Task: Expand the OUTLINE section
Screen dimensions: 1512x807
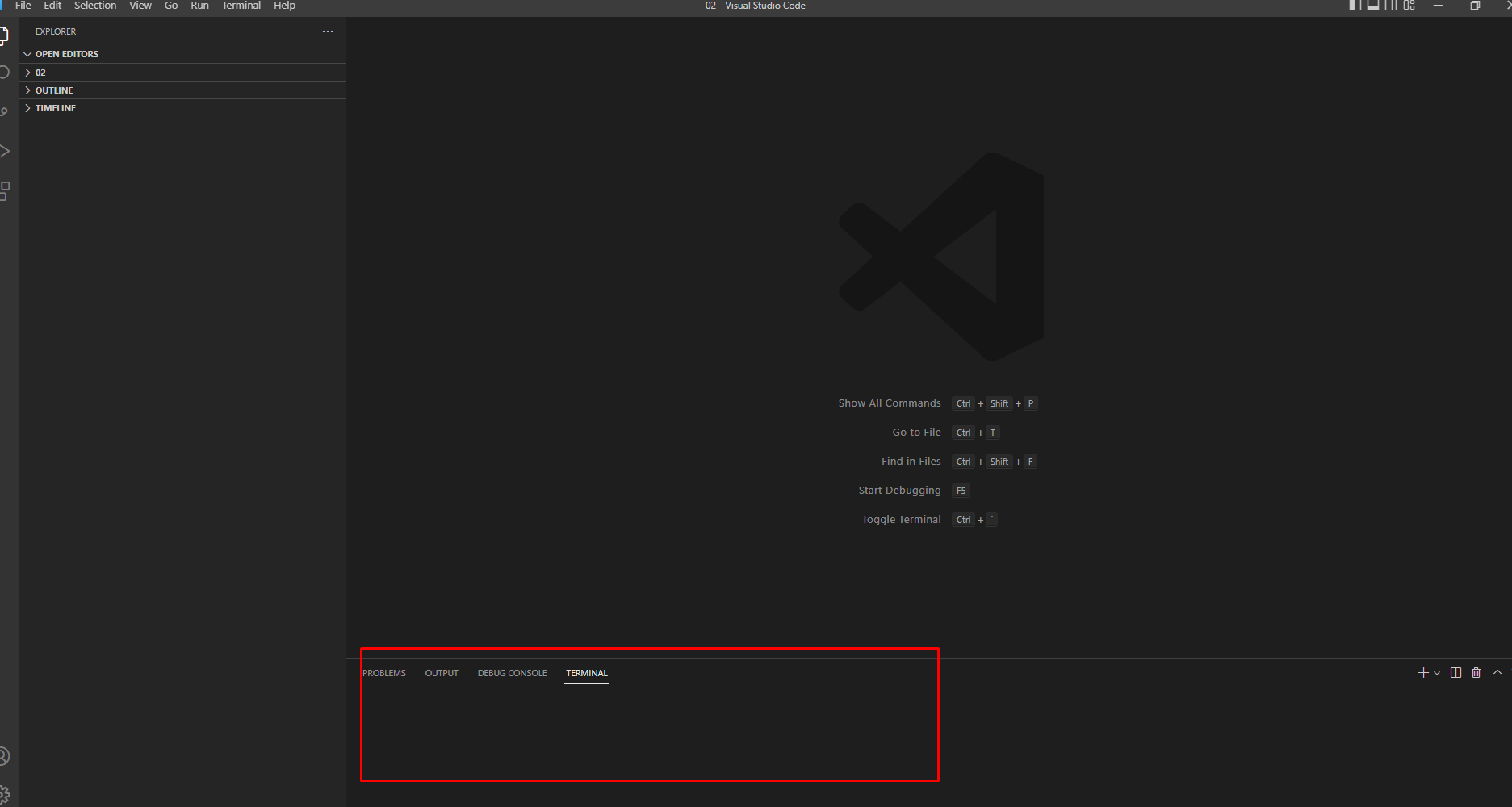Action: point(53,90)
